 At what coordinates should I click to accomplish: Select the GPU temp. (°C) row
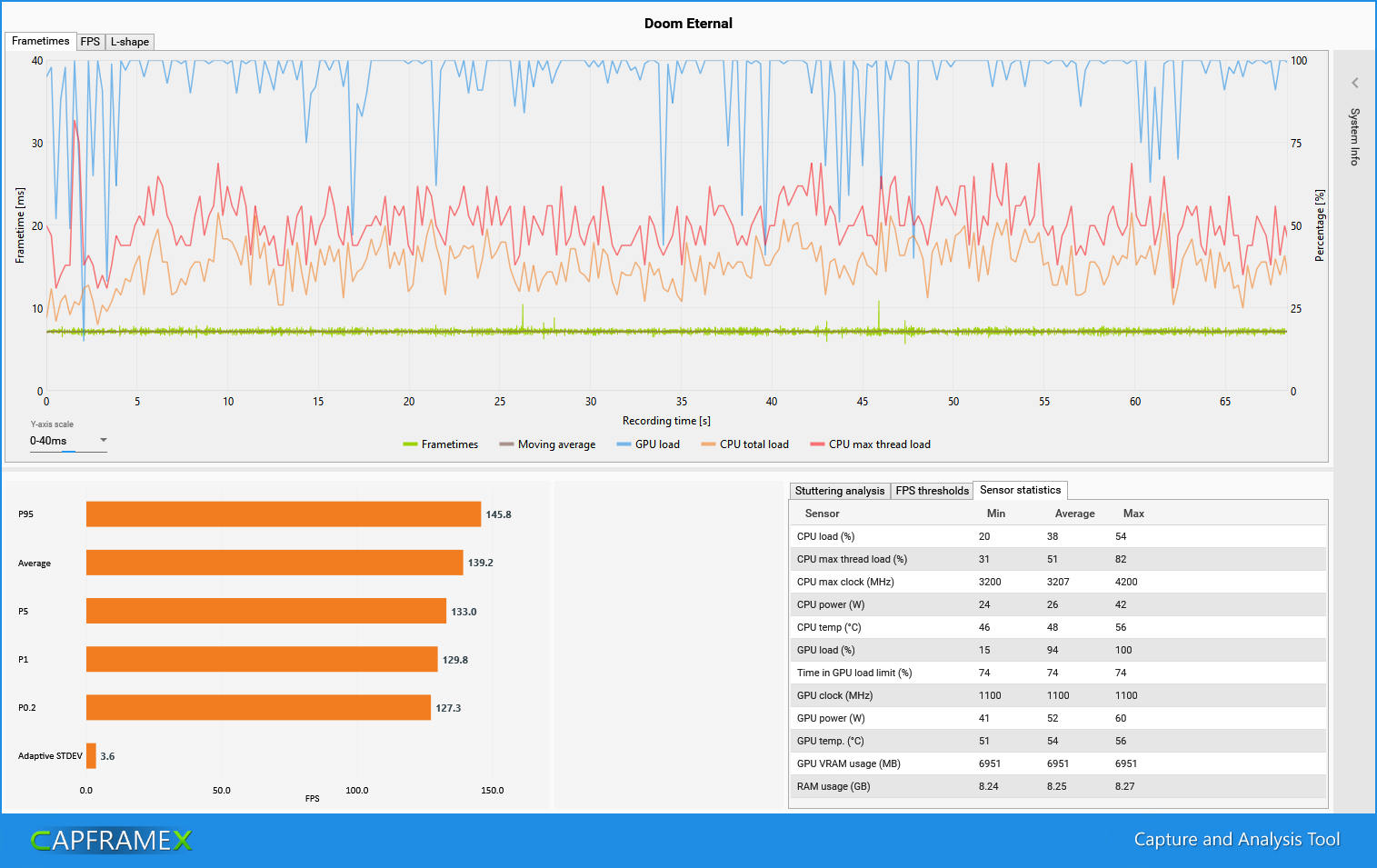[1058, 741]
